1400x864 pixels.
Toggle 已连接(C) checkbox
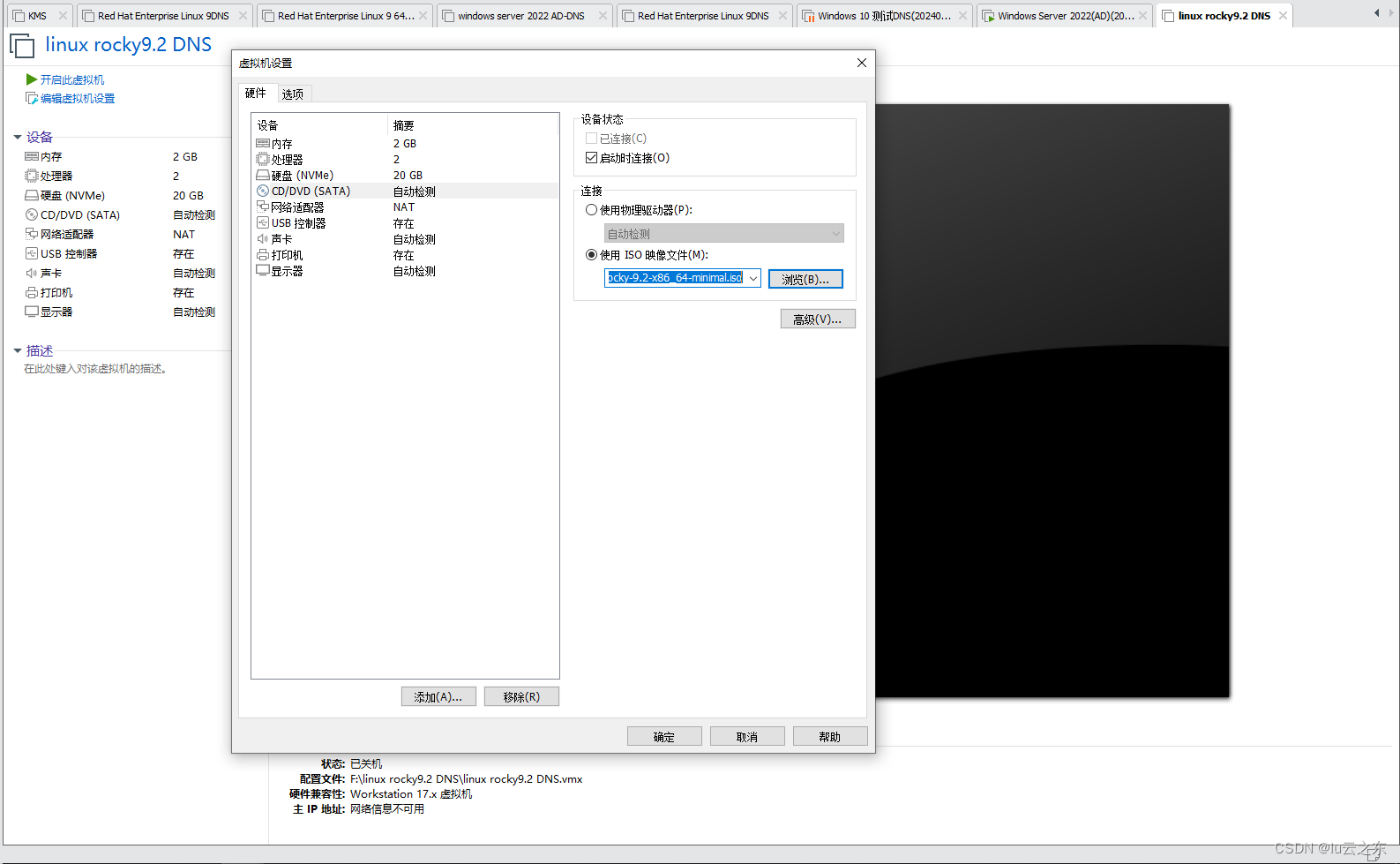pos(591,139)
